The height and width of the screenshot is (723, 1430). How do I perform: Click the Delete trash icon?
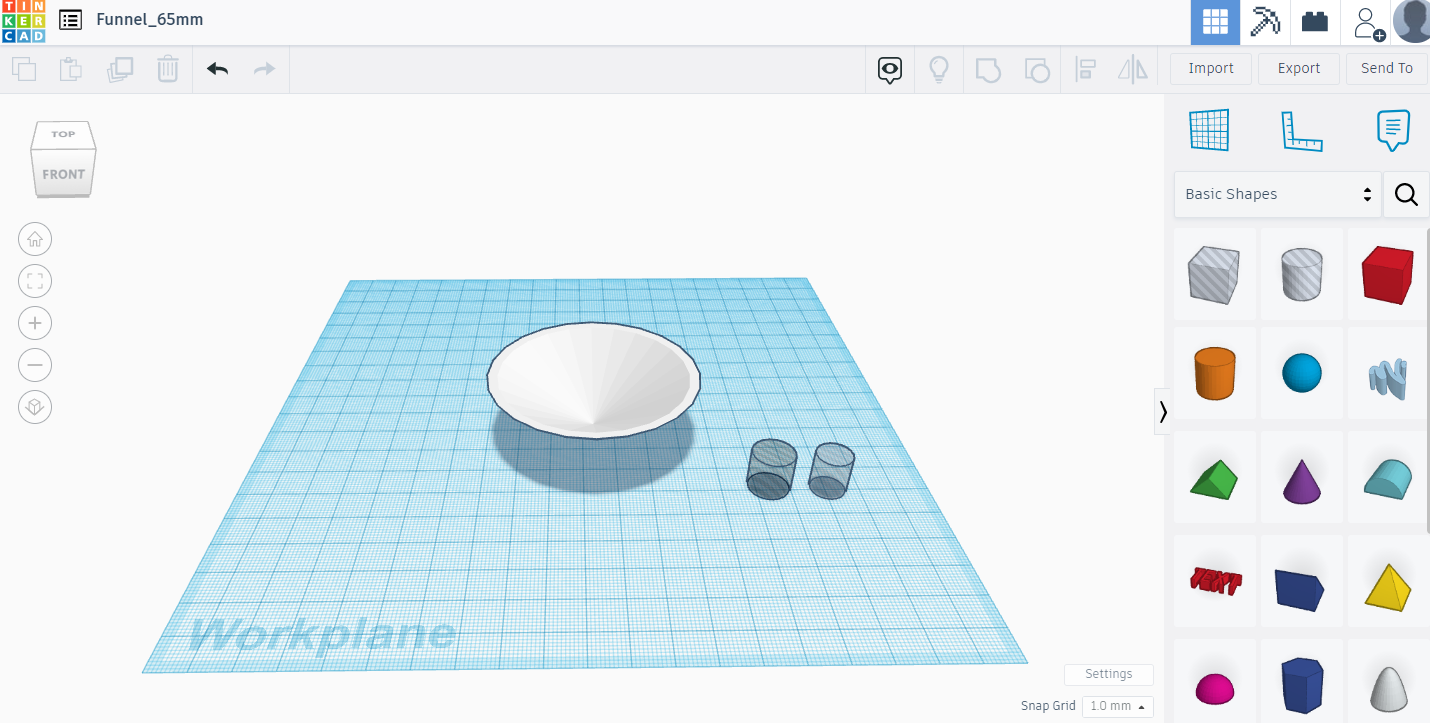pyautogui.click(x=168, y=69)
